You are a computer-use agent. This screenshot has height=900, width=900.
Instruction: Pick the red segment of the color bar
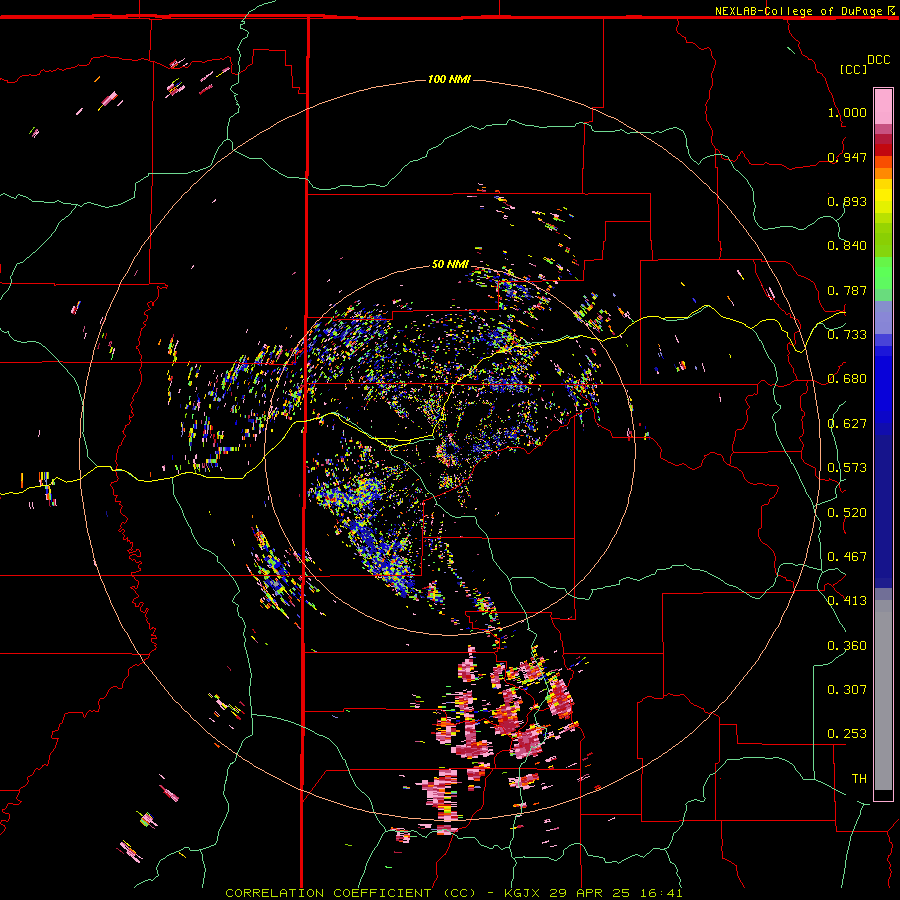click(x=883, y=149)
